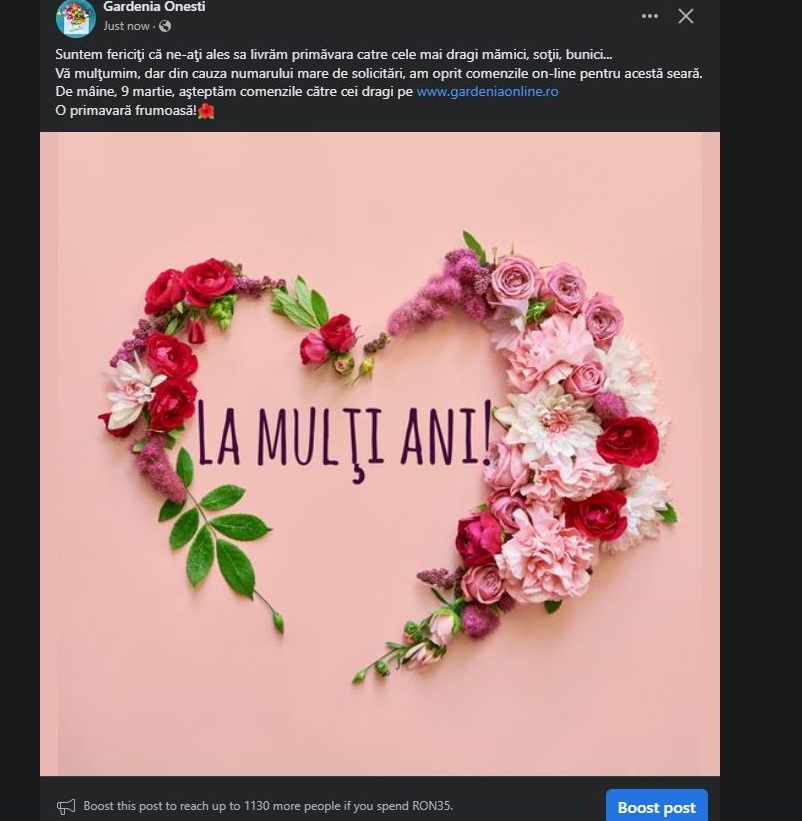Click the globe public audience icon

pyautogui.click(x=165, y=26)
